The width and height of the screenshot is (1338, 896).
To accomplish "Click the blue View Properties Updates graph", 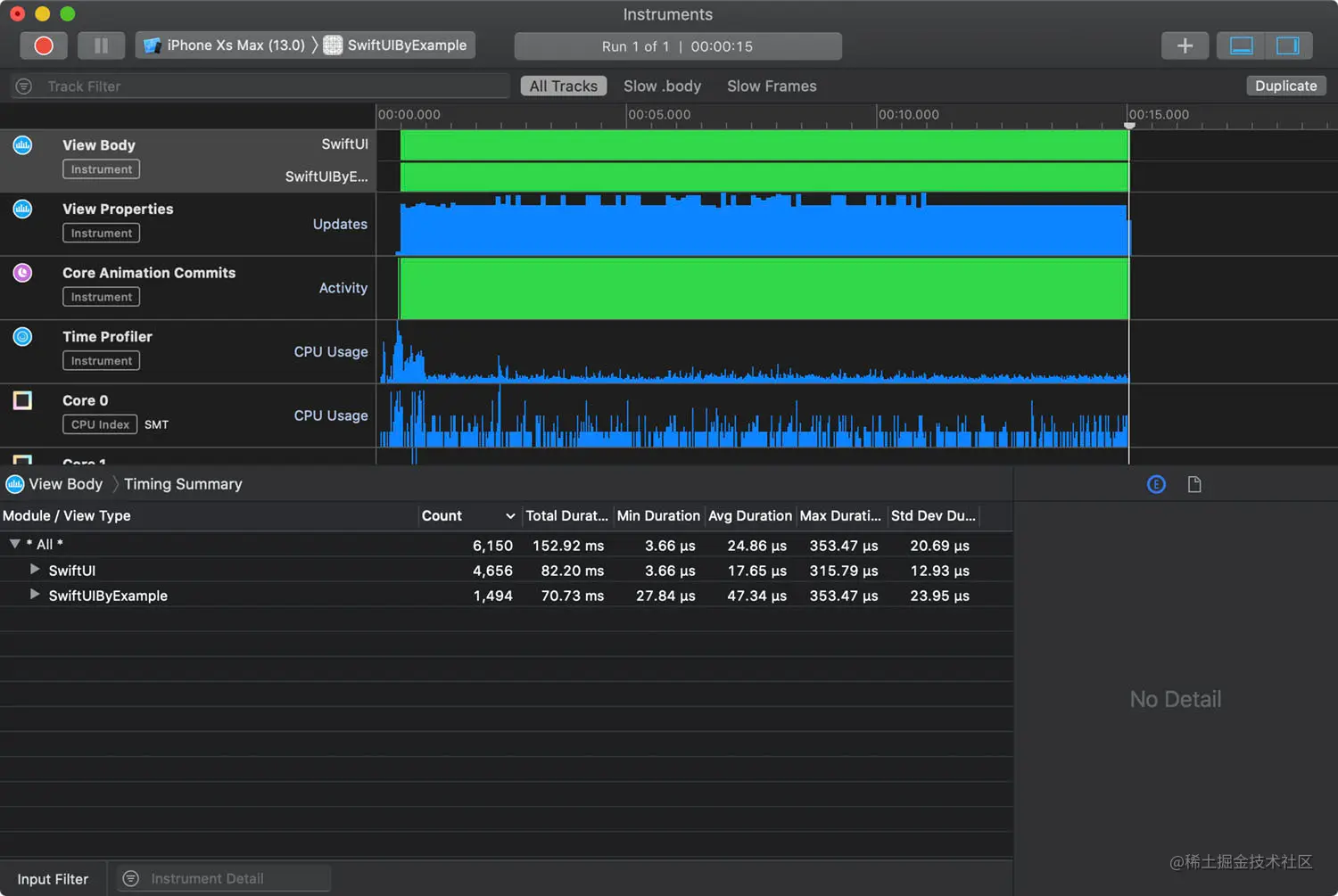I will tap(764, 227).
